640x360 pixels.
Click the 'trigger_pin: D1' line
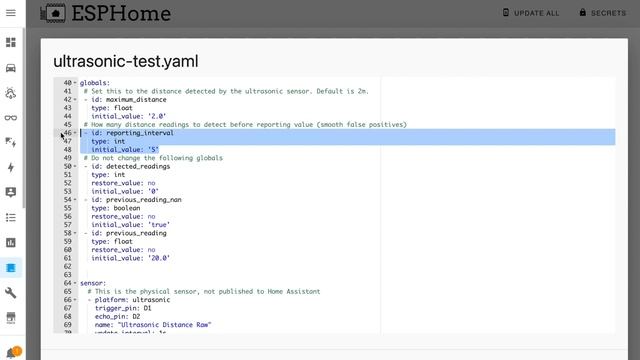123,308
